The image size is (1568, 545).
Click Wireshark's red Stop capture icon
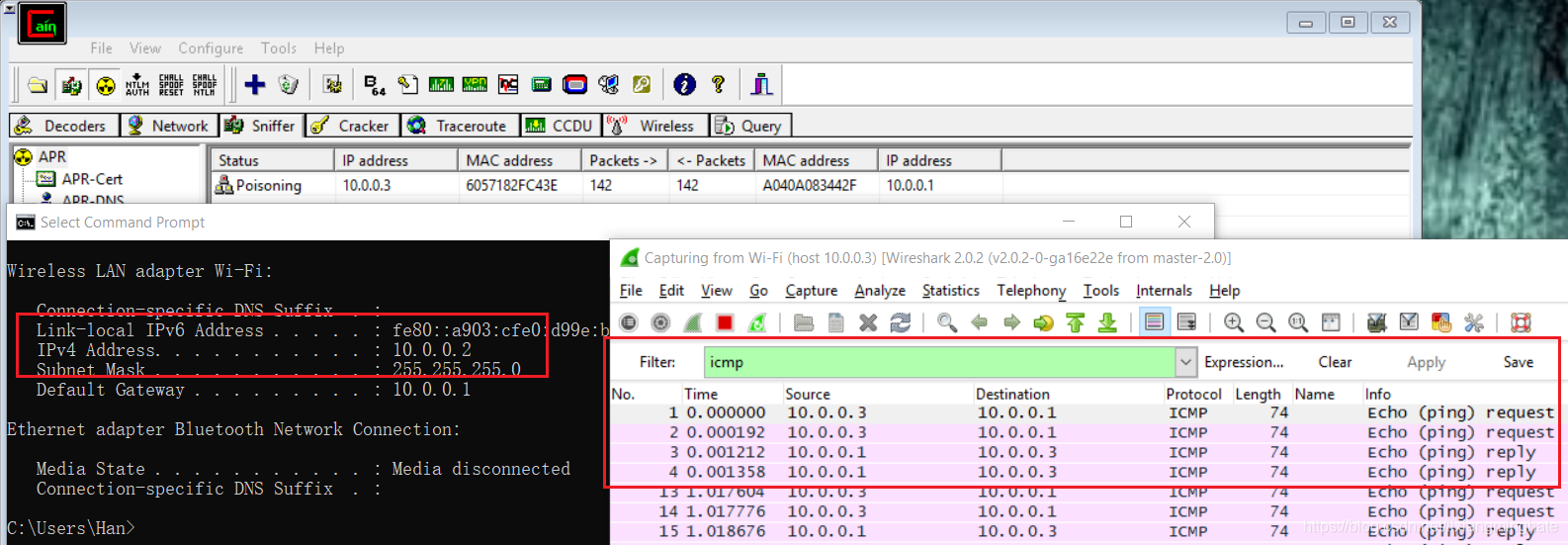tap(725, 322)
